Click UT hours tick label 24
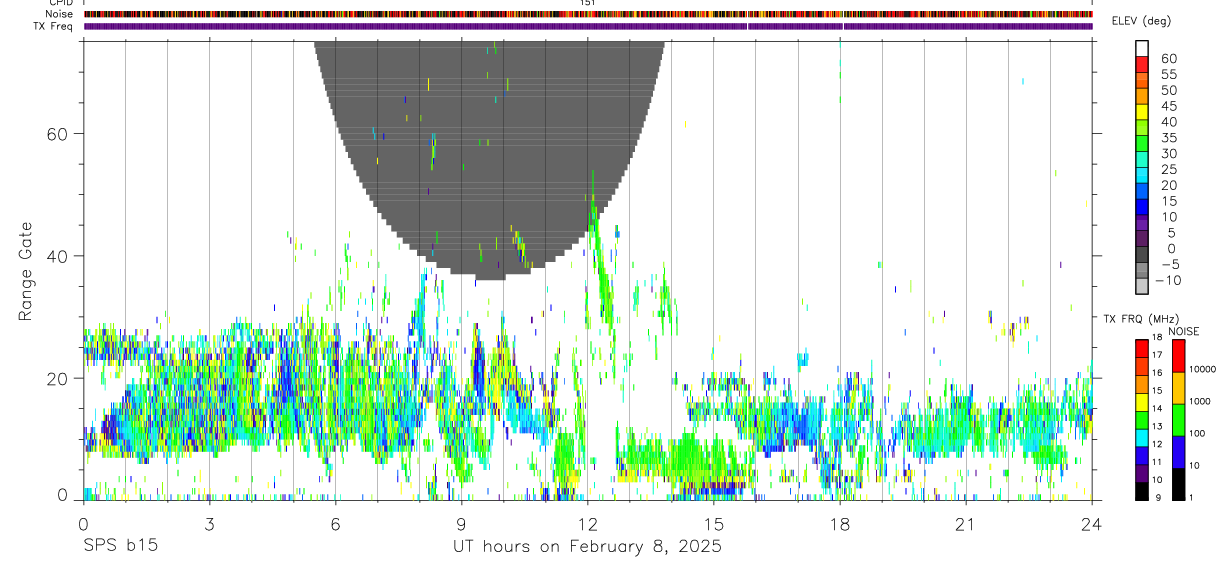The image size is (1228, 567). [x=1092, y=525]
